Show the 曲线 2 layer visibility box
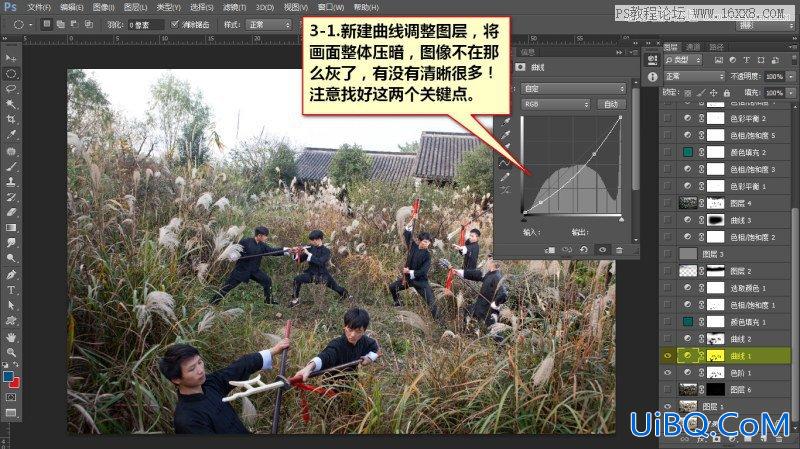Screen dimensions: 800x449 pyautogui.click(x=667, y=339)
